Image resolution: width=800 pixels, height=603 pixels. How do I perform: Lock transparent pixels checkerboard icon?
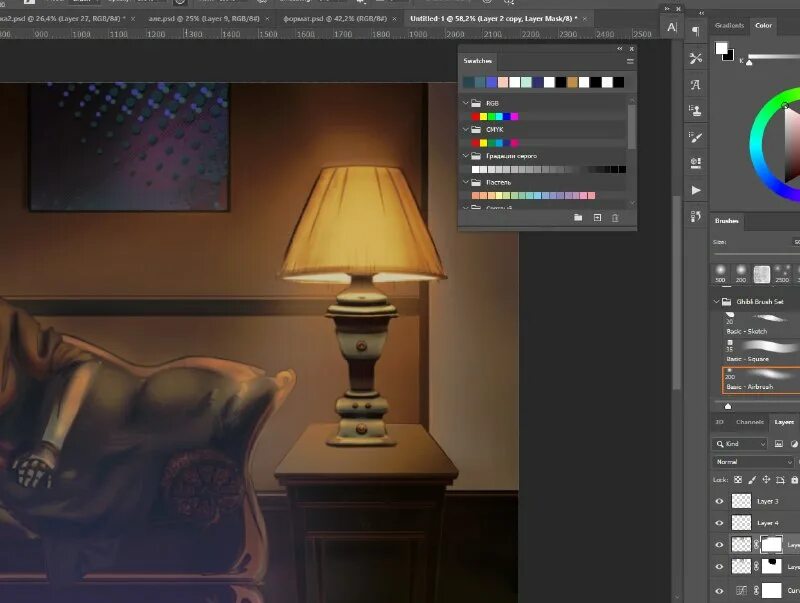738,480
